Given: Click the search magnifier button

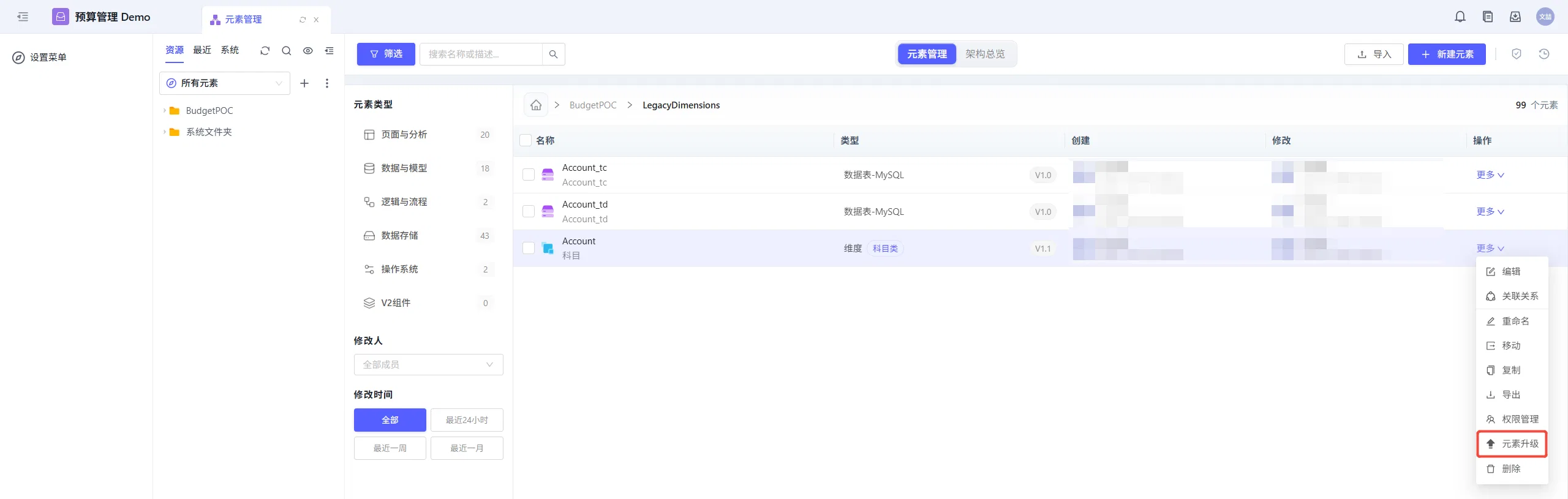Looking at the screenshot, I should (554, 54).
